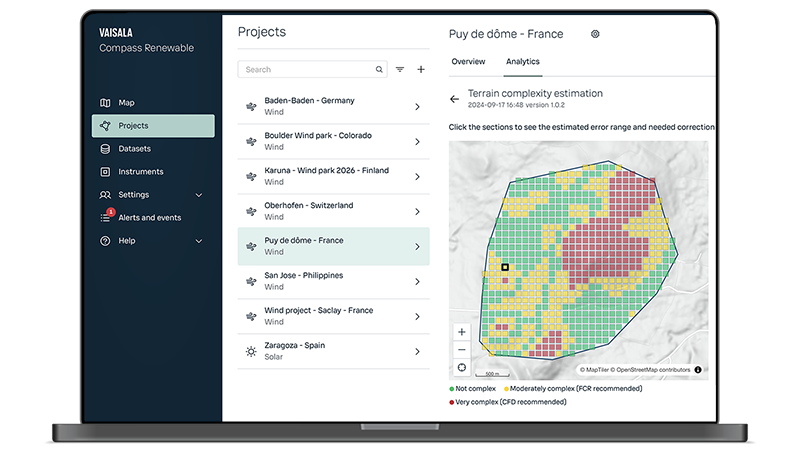Viewport: 800px width, 450px height.
Task: Open Datasets in the sidebar
Action: point(134,149)
